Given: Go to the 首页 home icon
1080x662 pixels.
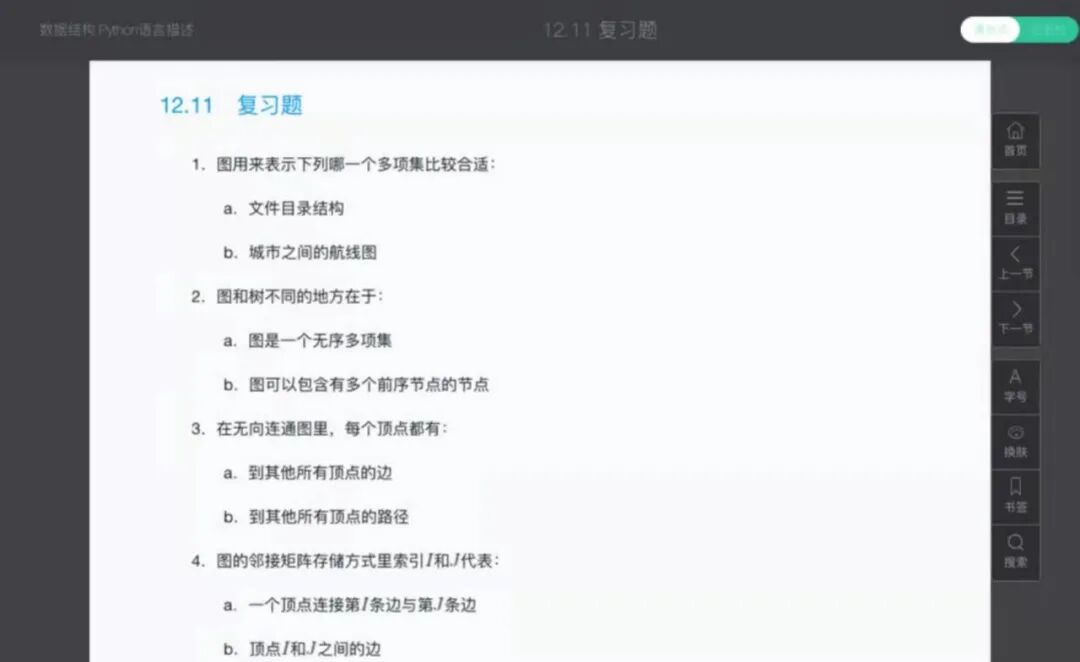Looking at the screenshot, I should (x=1015, y=141).
